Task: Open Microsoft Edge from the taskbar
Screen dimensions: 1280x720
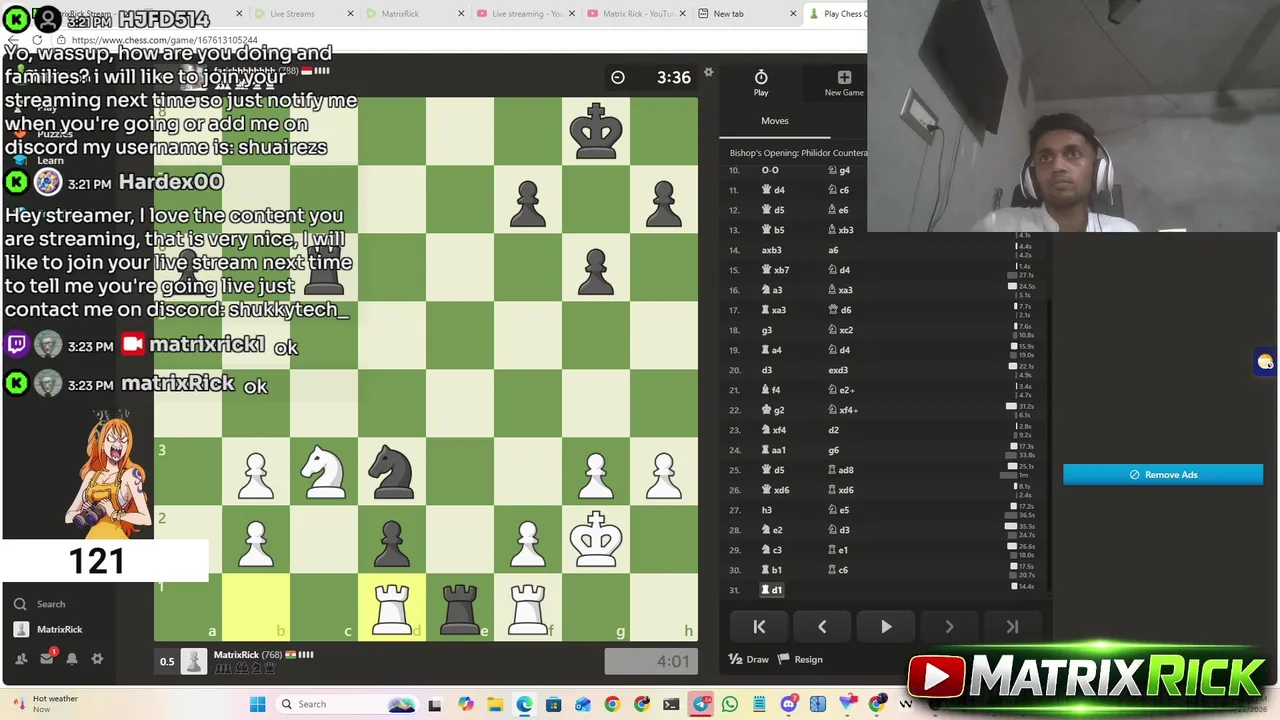Action: point(524,704)
